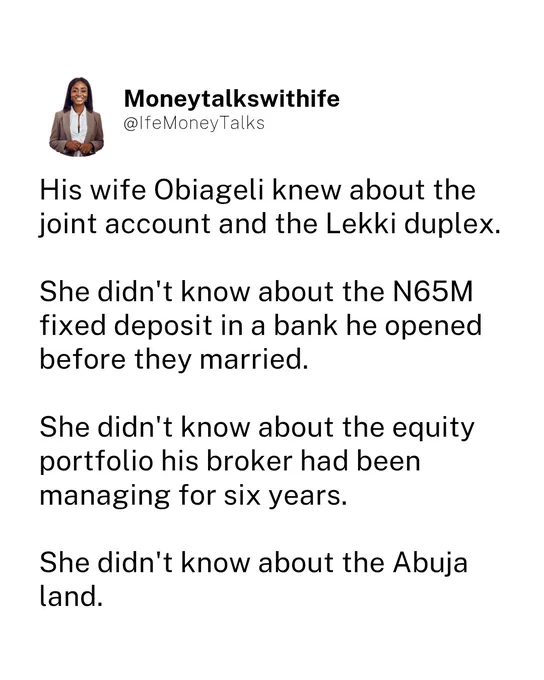Screen dimensions: 544x680
Task: Select the words 'joint account'
Action: click(x=125, y=225)
